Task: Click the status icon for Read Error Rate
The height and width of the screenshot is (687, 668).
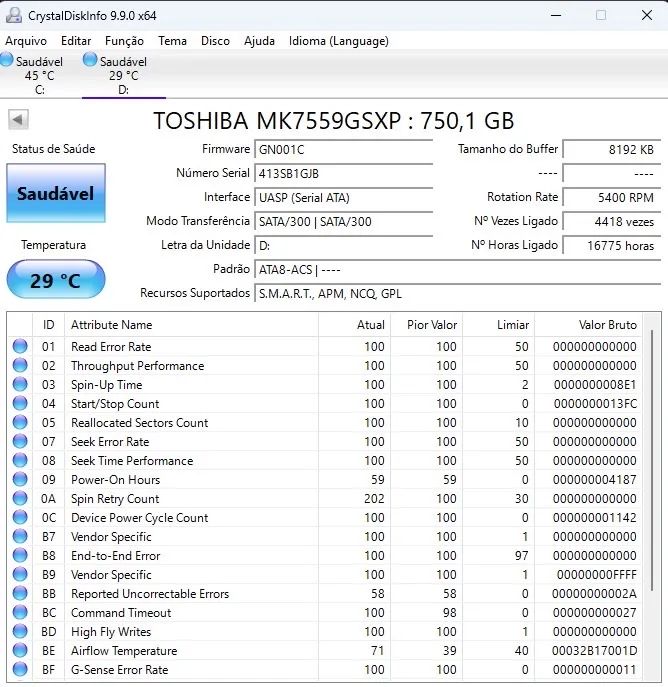Action: (x=20, y=346)
